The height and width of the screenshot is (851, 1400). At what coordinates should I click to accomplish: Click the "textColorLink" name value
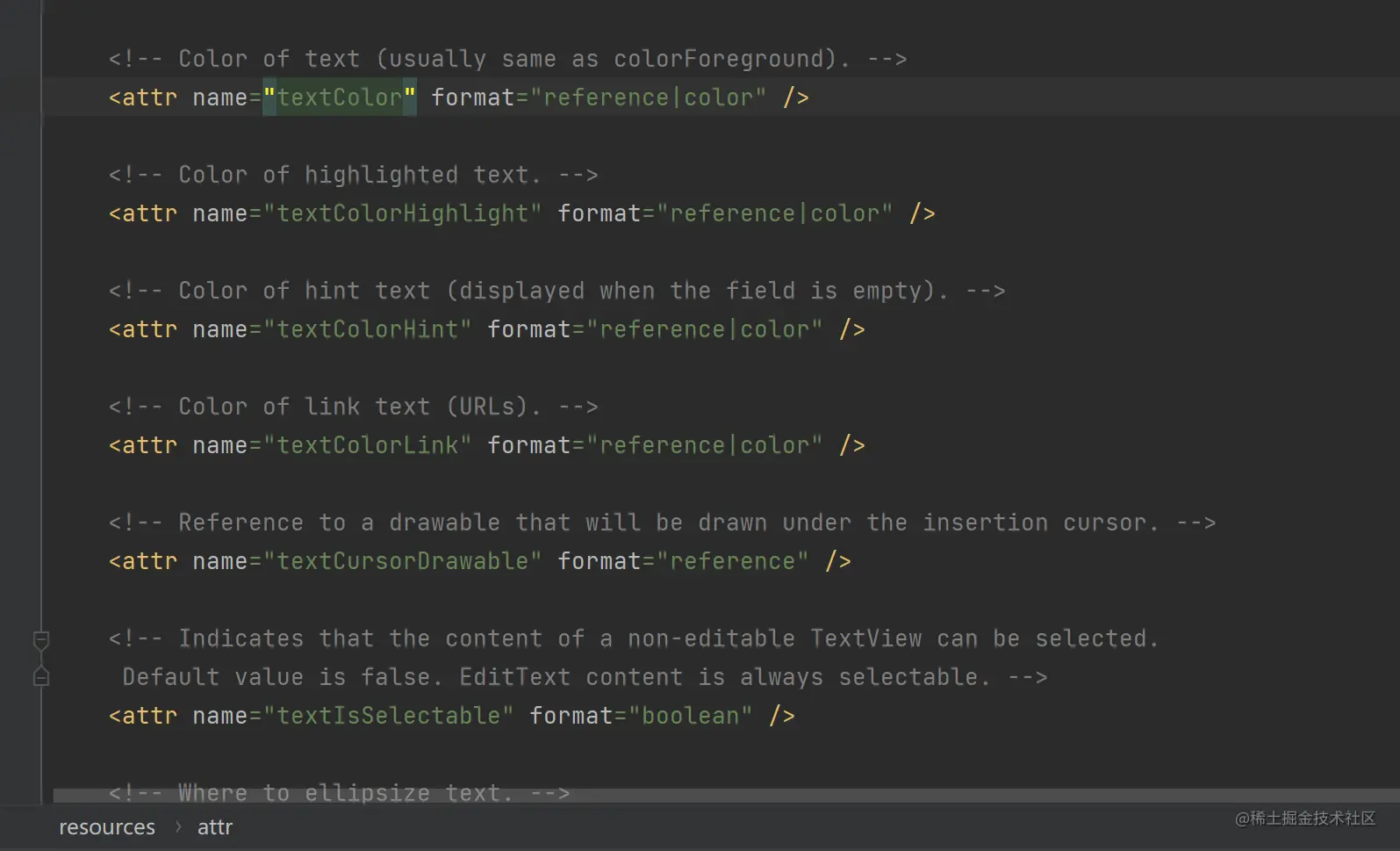coord(368,445)
